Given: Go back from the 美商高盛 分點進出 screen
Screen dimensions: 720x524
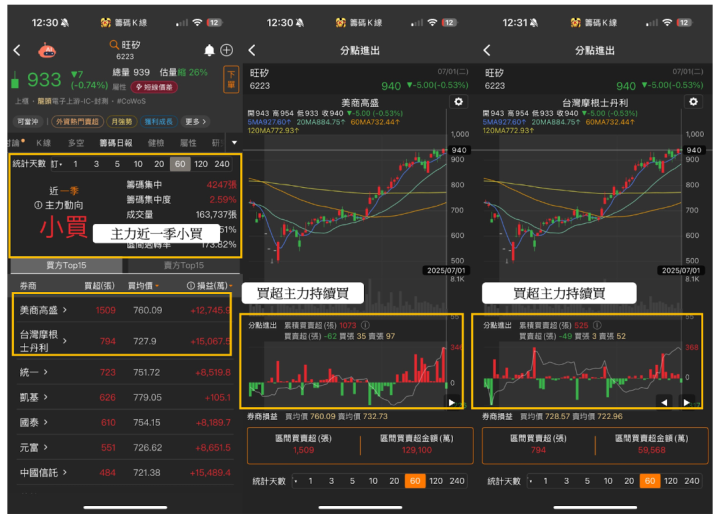Looking at the screenshot, I should pyautogui.click(x=252, y=50).
